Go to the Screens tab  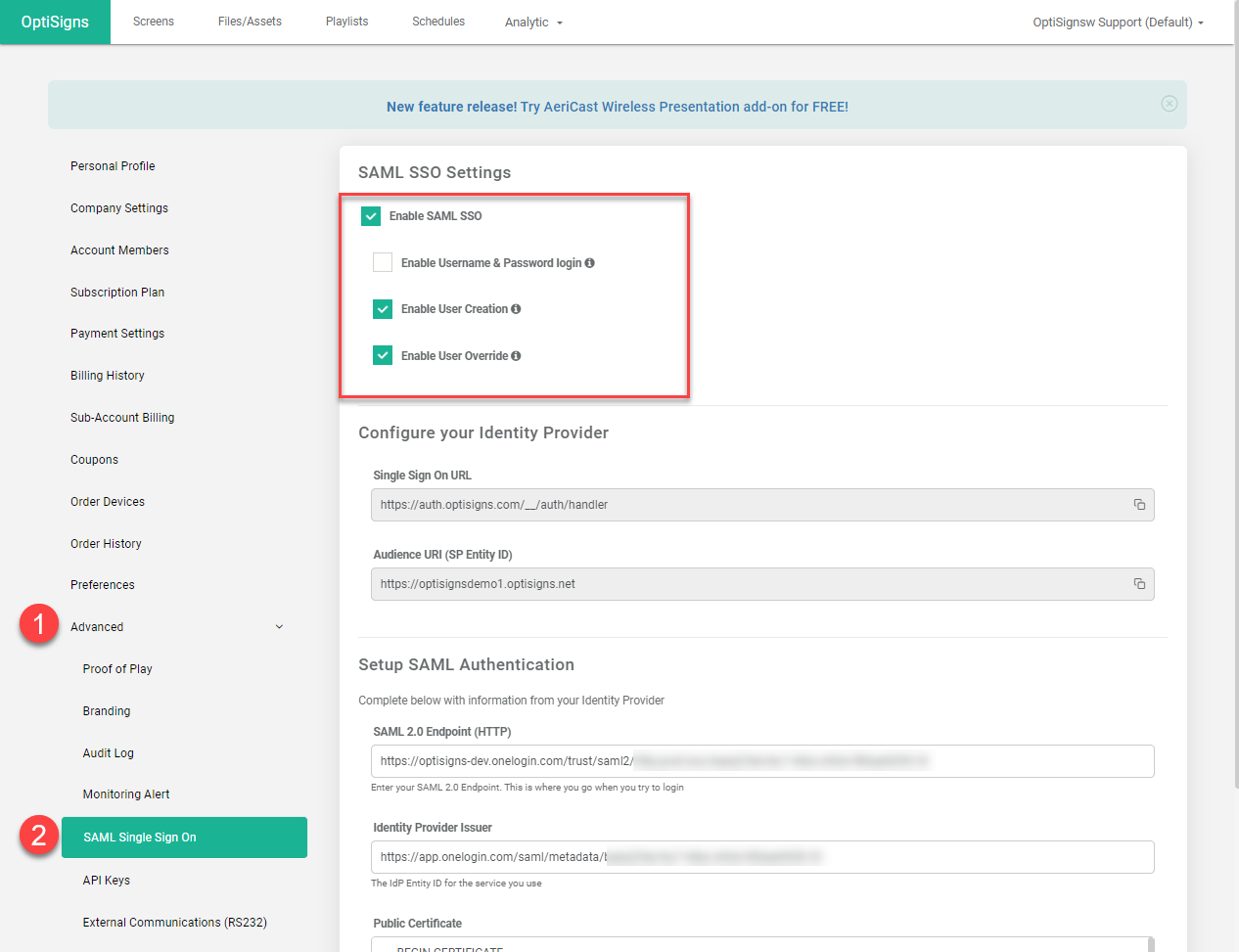[154, 22]
